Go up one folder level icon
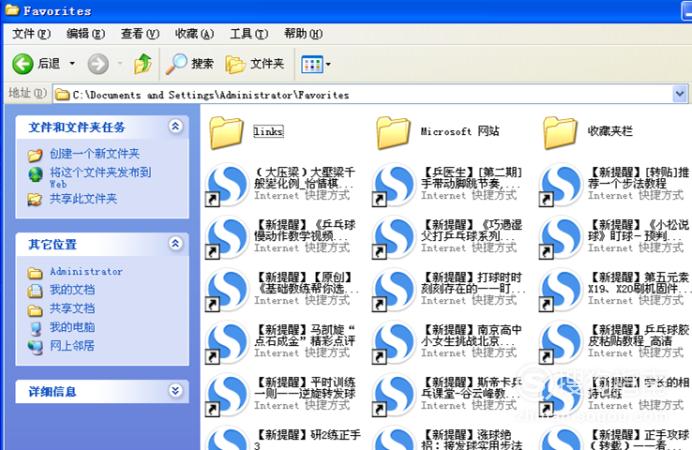Screen dimensions: 692x450 point(143,64)
